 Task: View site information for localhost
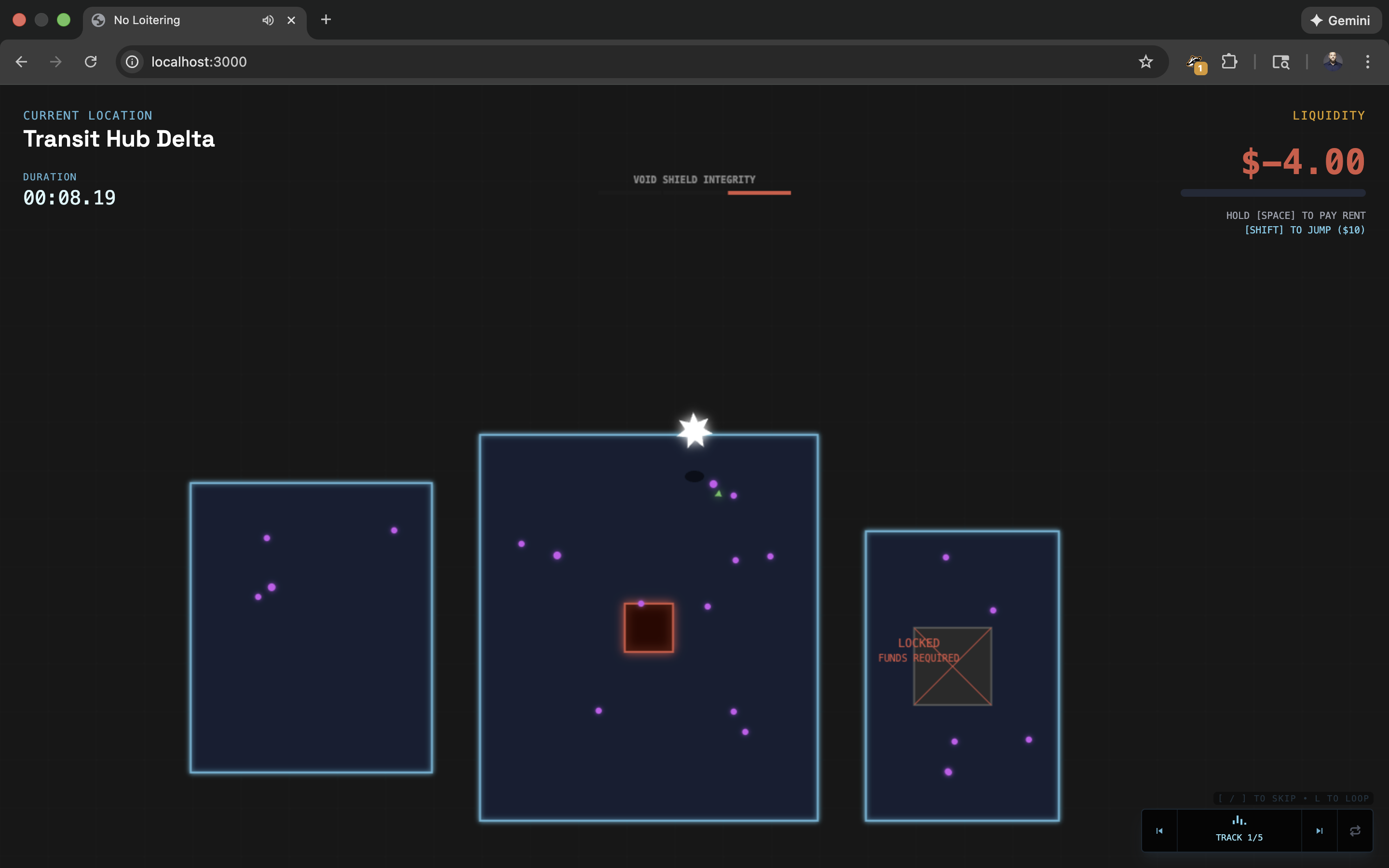(133, 61)
